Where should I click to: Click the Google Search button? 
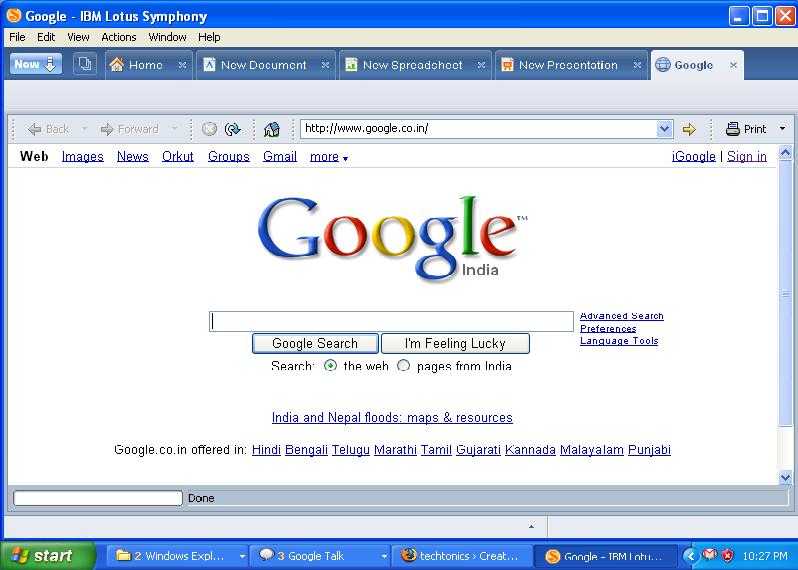[315, 344]
